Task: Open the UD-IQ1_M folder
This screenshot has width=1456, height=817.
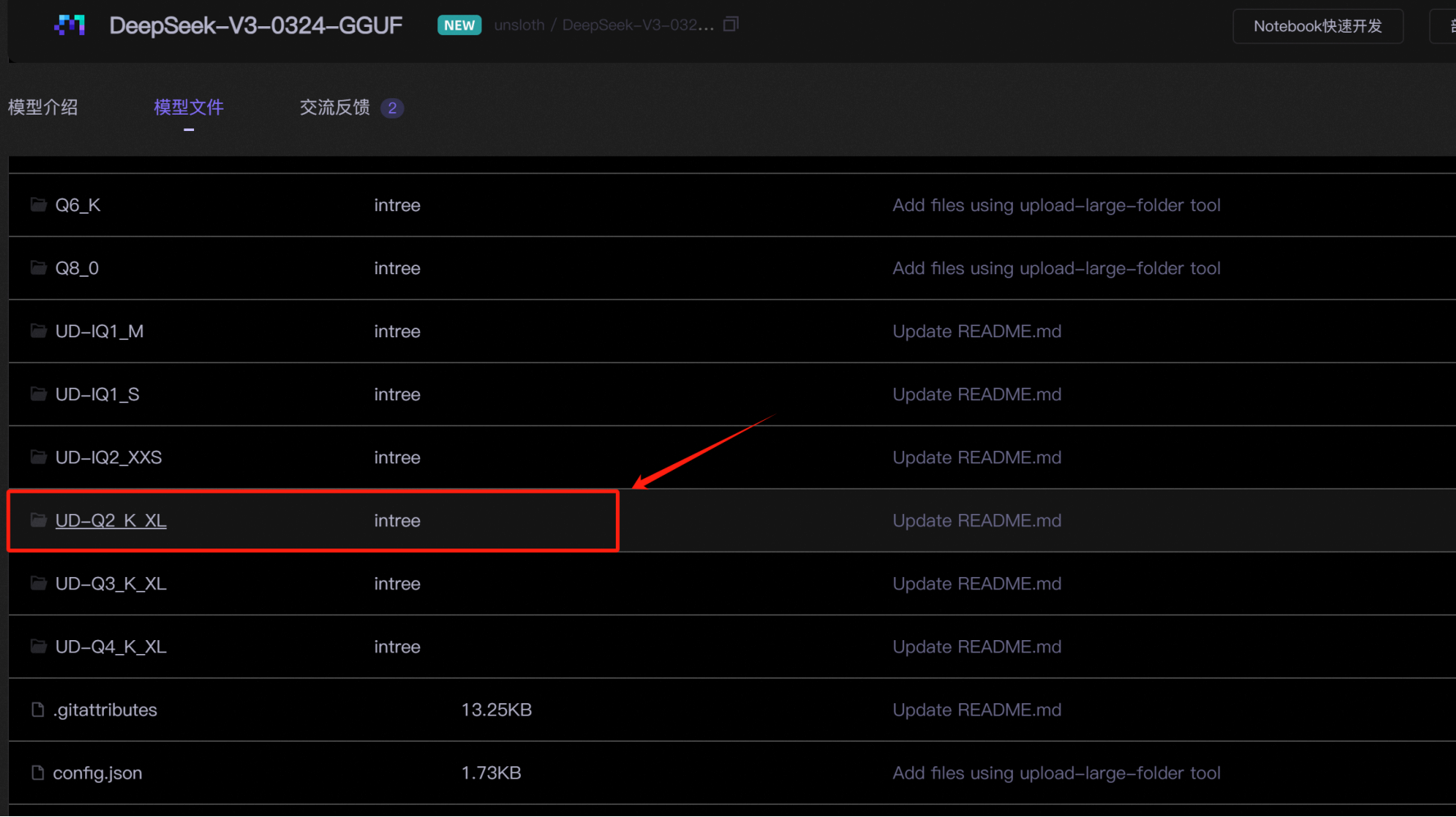Action: [99, 331]
